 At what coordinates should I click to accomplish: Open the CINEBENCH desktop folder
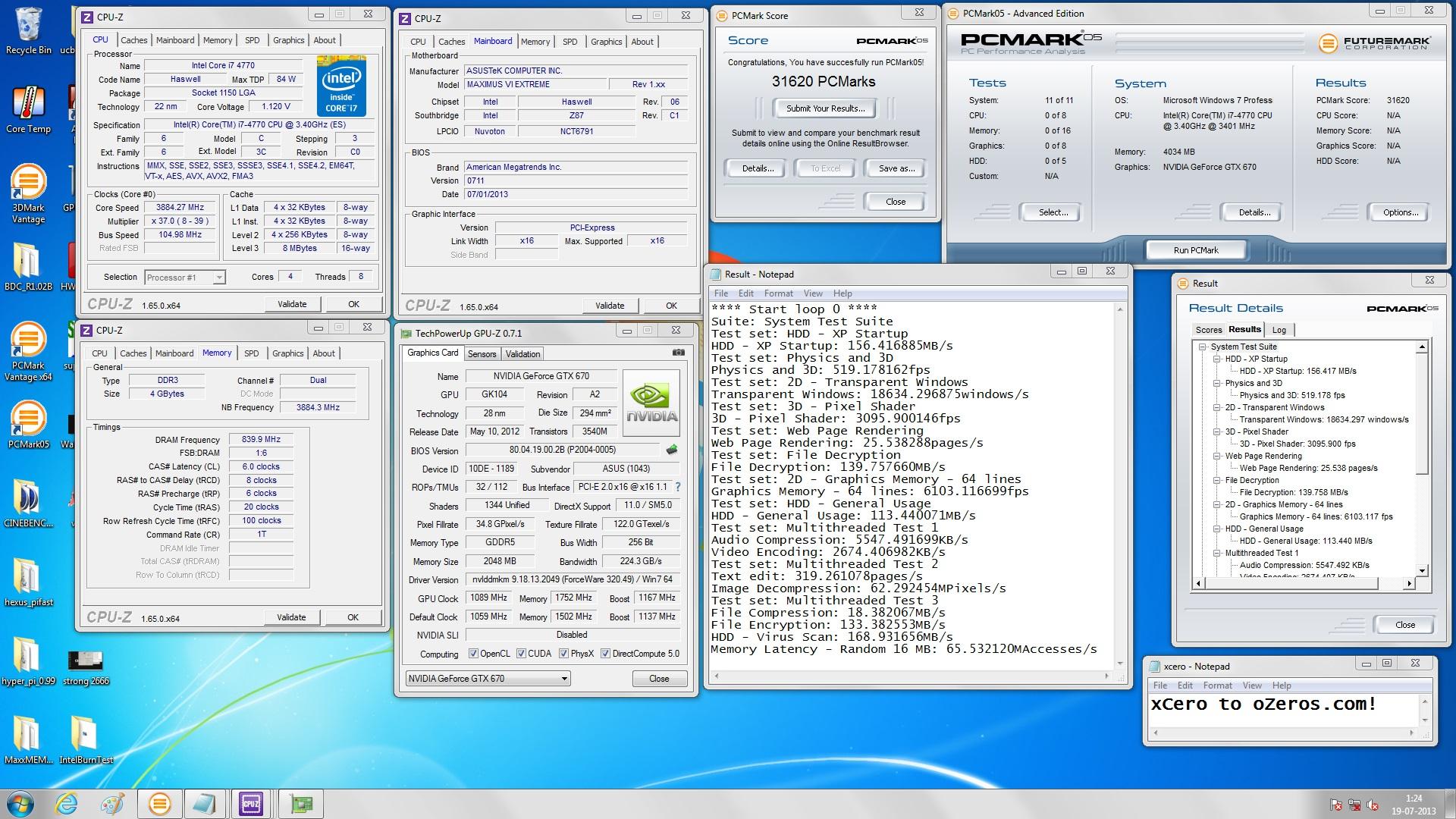click(x=28, y=504)
